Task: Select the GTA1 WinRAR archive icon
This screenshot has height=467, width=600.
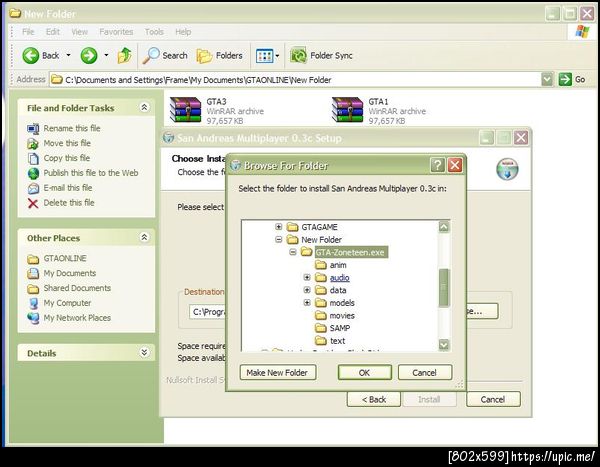Action: 347,110
